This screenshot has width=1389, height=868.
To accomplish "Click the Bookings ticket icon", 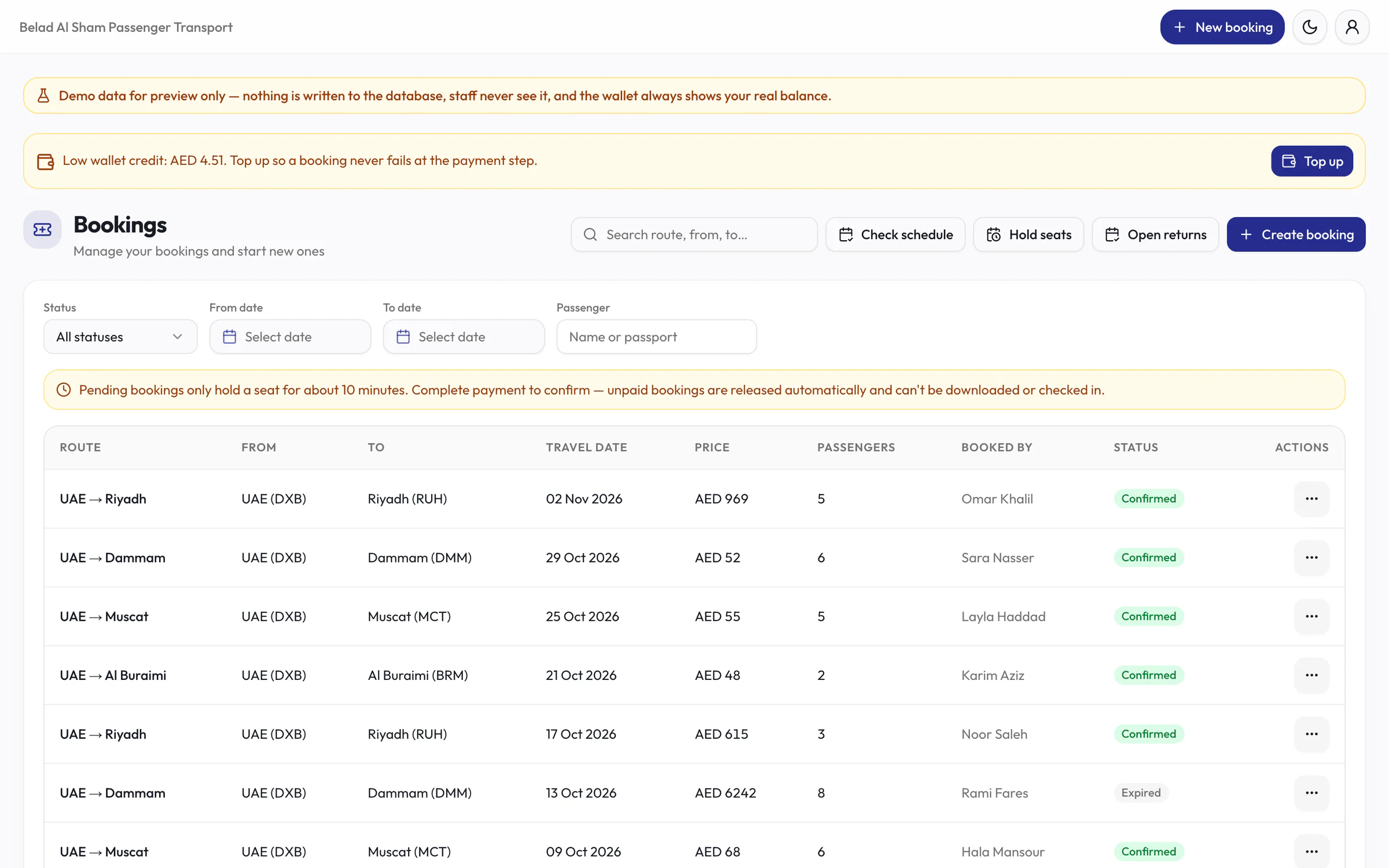I will tap(42, 230).
